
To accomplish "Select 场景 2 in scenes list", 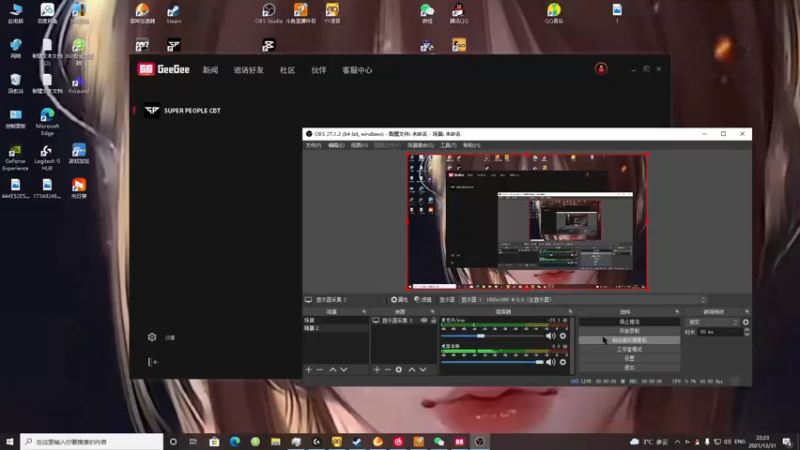I will pyautogui.click(x=336, y=328).
